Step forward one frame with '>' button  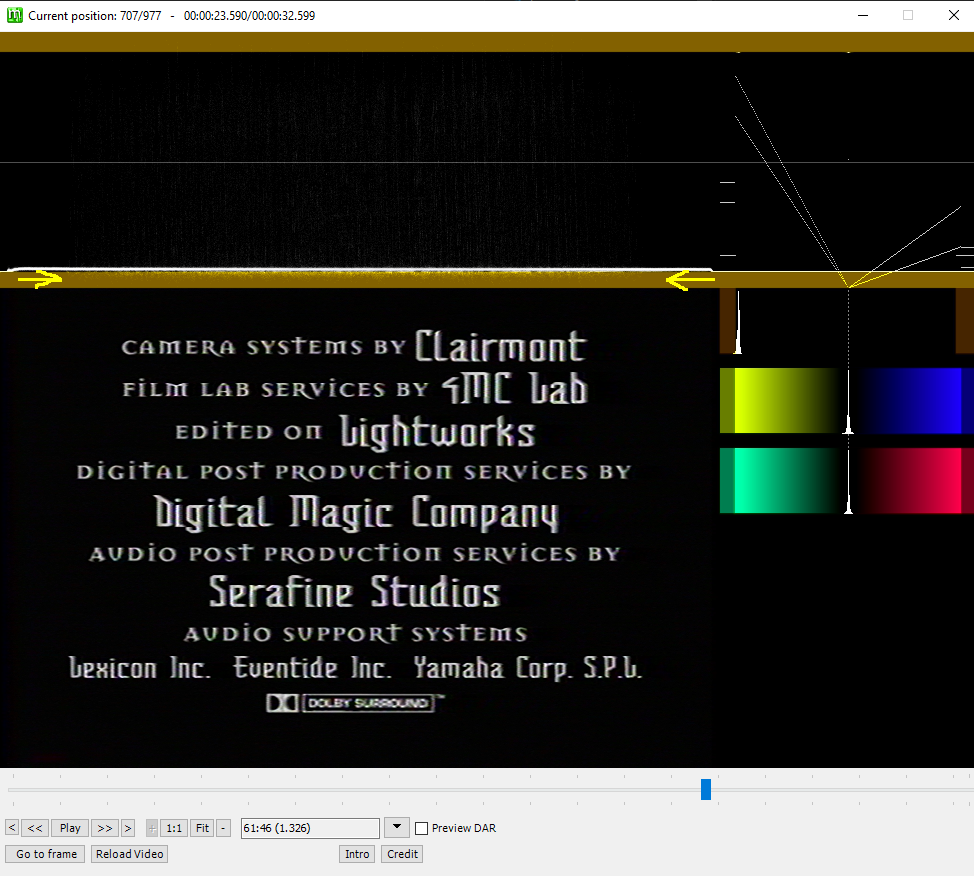128,828
